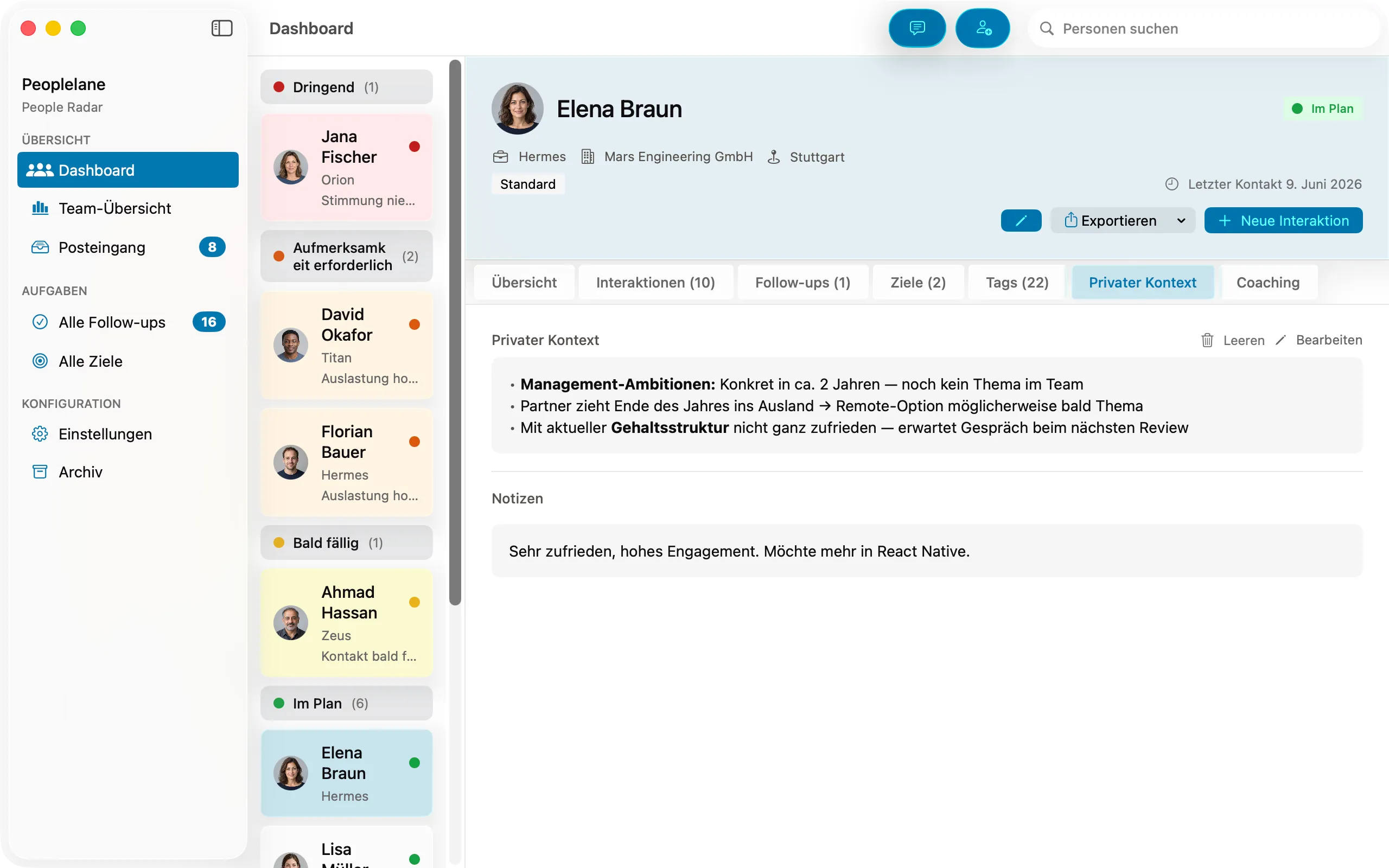The height and width of the screenshot is (868, 1389).
Task: Click the add person button in toolbar
Action: coord(983,28)
